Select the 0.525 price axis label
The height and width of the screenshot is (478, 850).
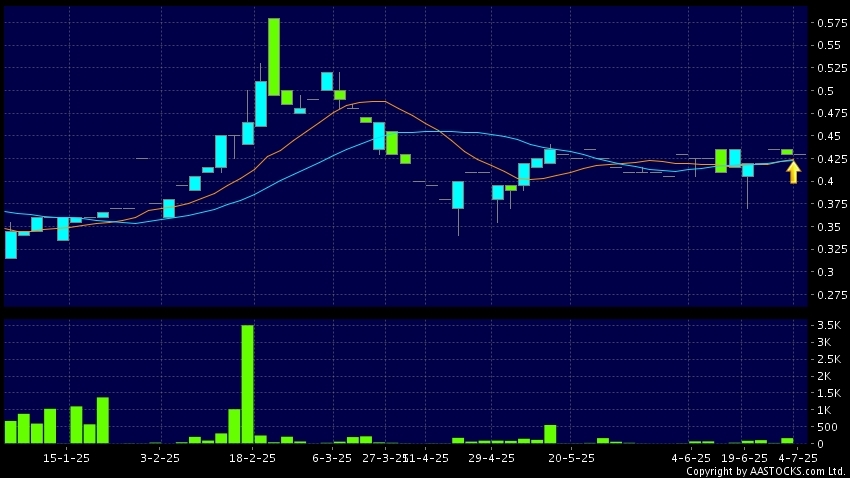click(x=832, y=68)
